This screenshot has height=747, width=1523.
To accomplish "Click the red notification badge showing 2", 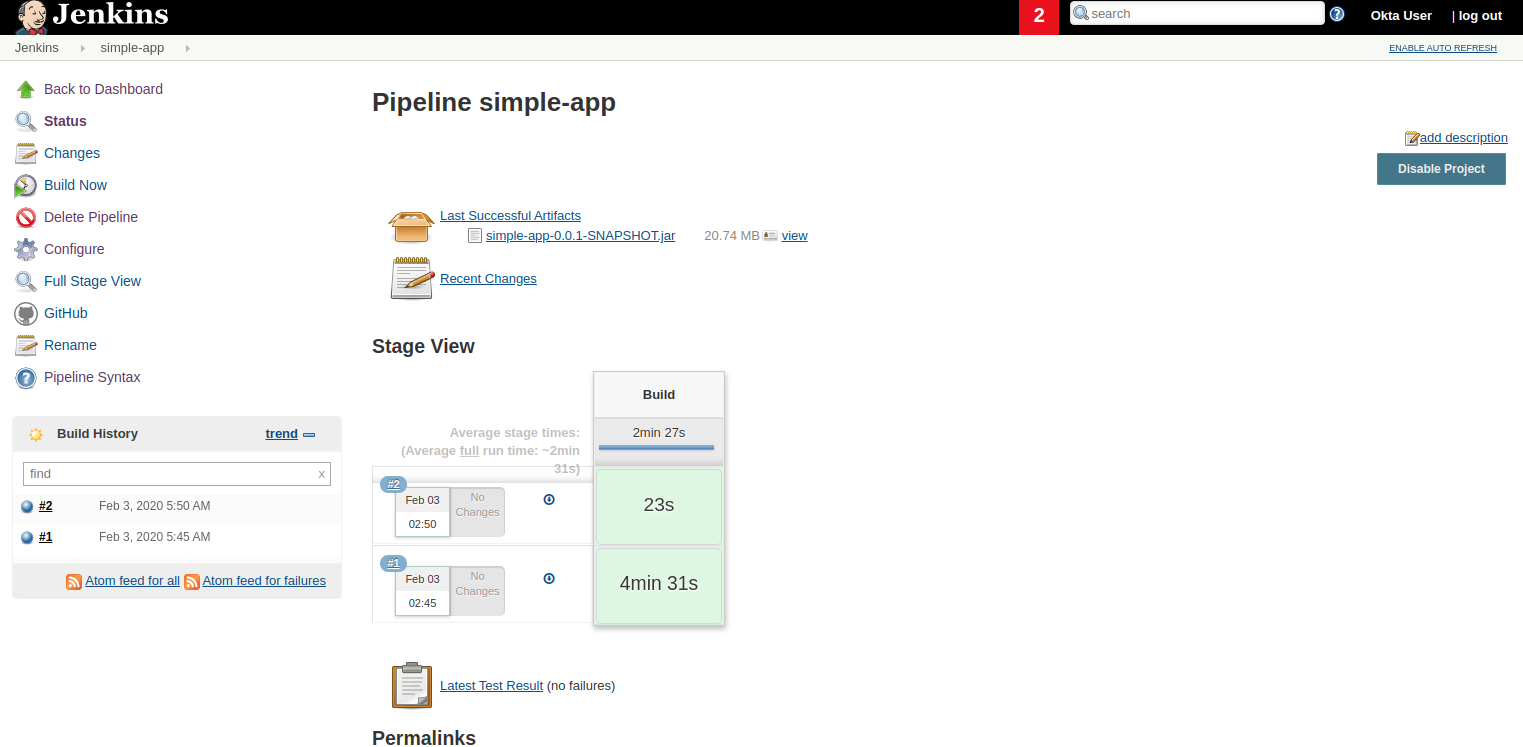I will click(1038, 17).
